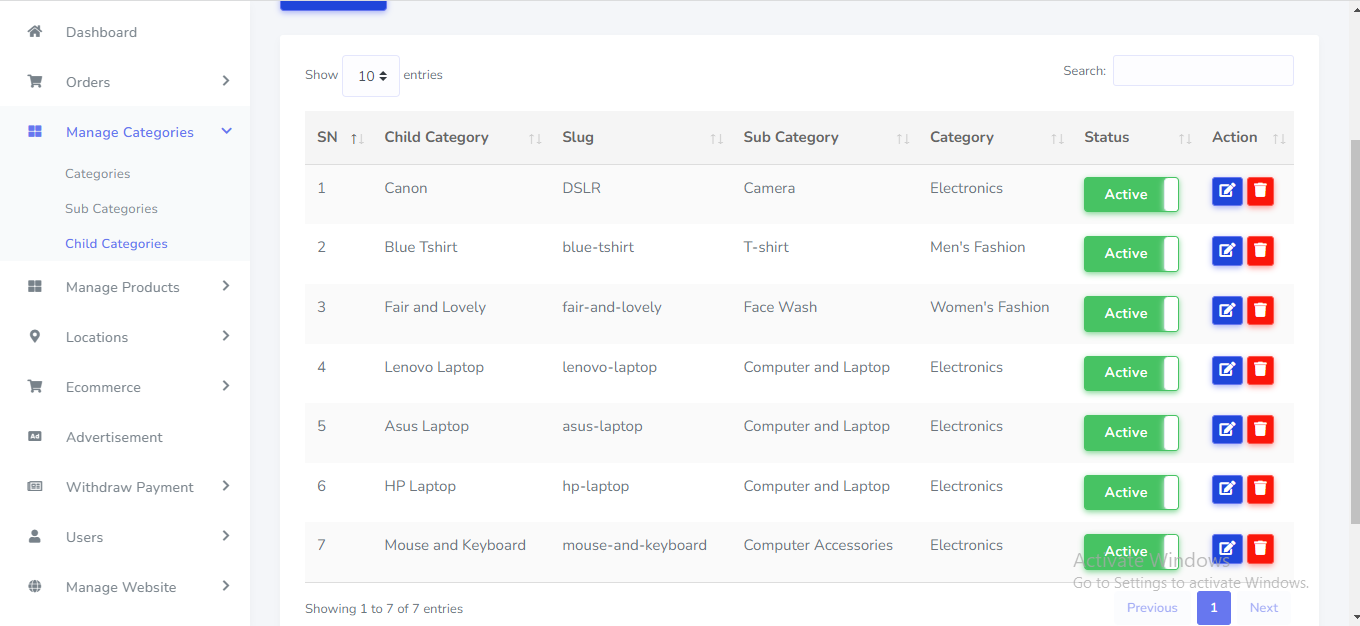Edit the Fair and Lovely child category
This screenshot has height=626, width=1360.
coord(1227,311)
